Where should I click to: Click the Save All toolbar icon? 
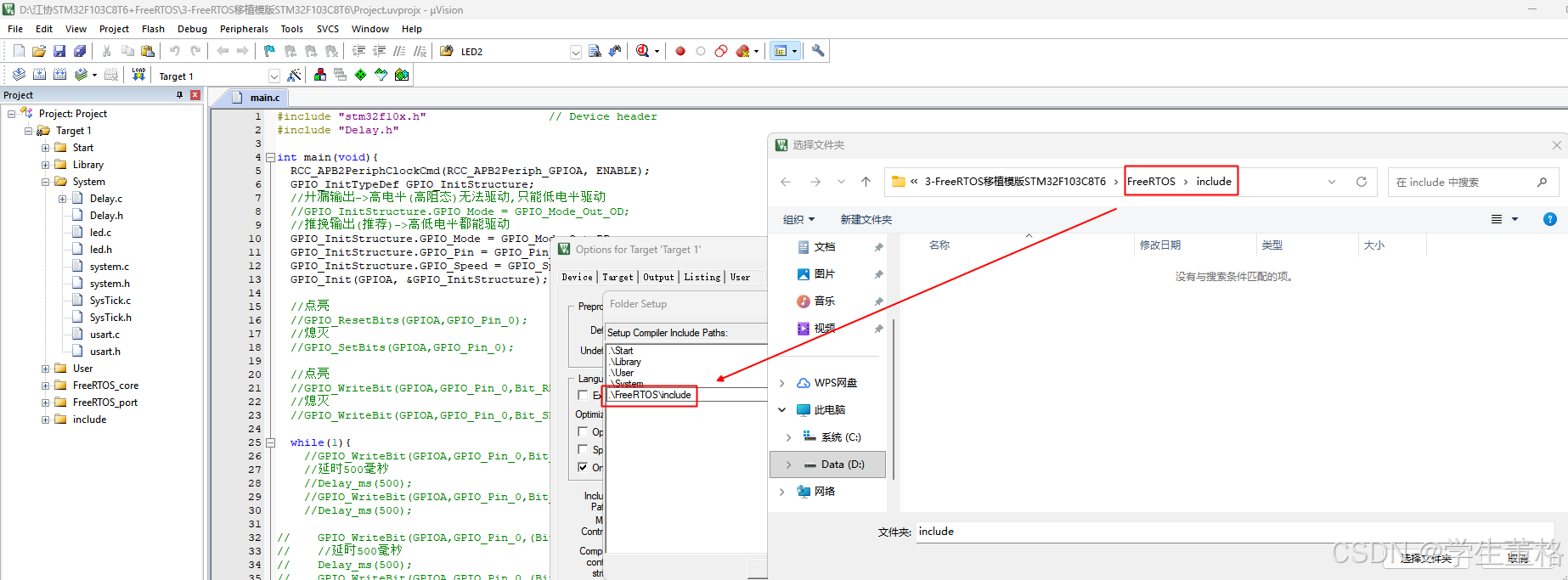pos(80,51)
